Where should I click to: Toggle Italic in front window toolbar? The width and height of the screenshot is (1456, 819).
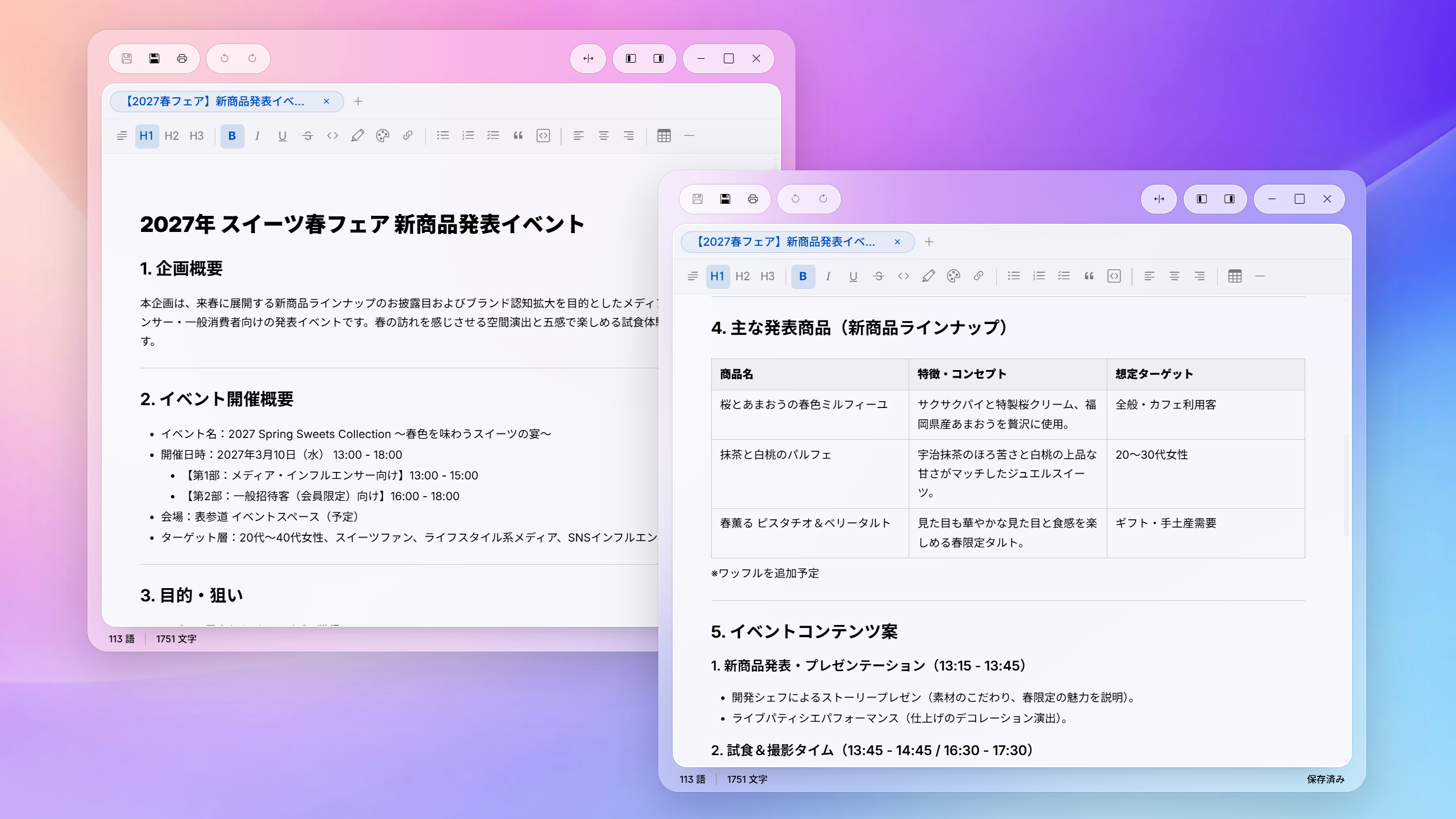(828, 276)
